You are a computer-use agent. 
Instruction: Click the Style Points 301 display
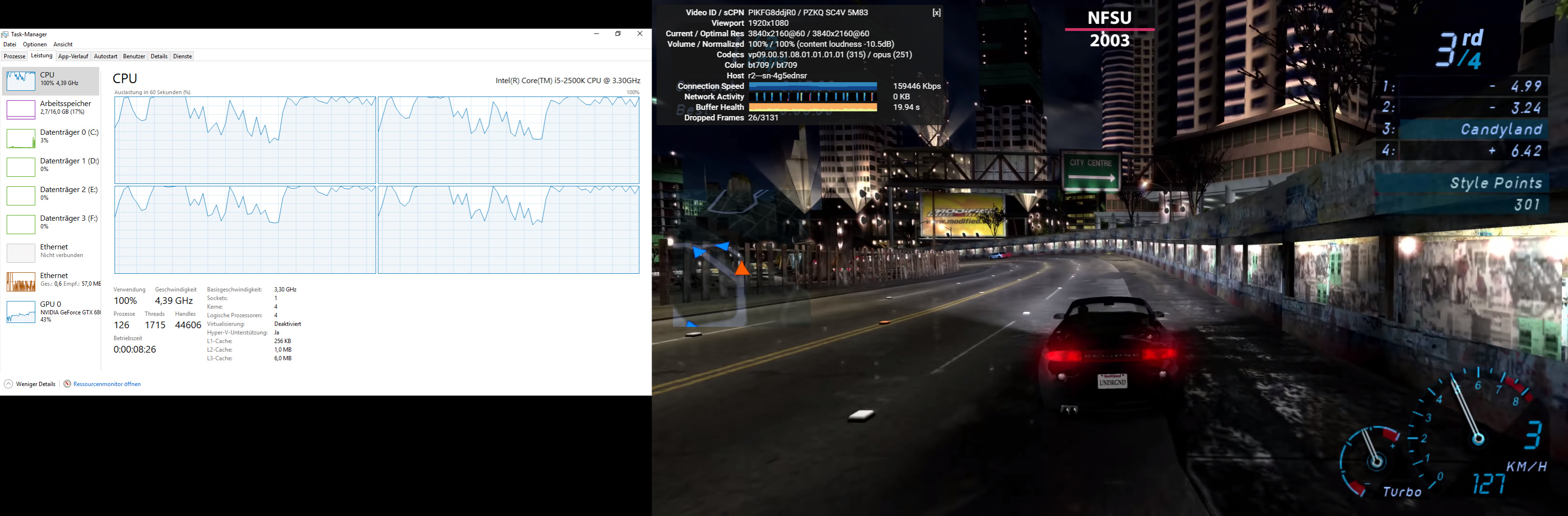(x=1462, y=193)
